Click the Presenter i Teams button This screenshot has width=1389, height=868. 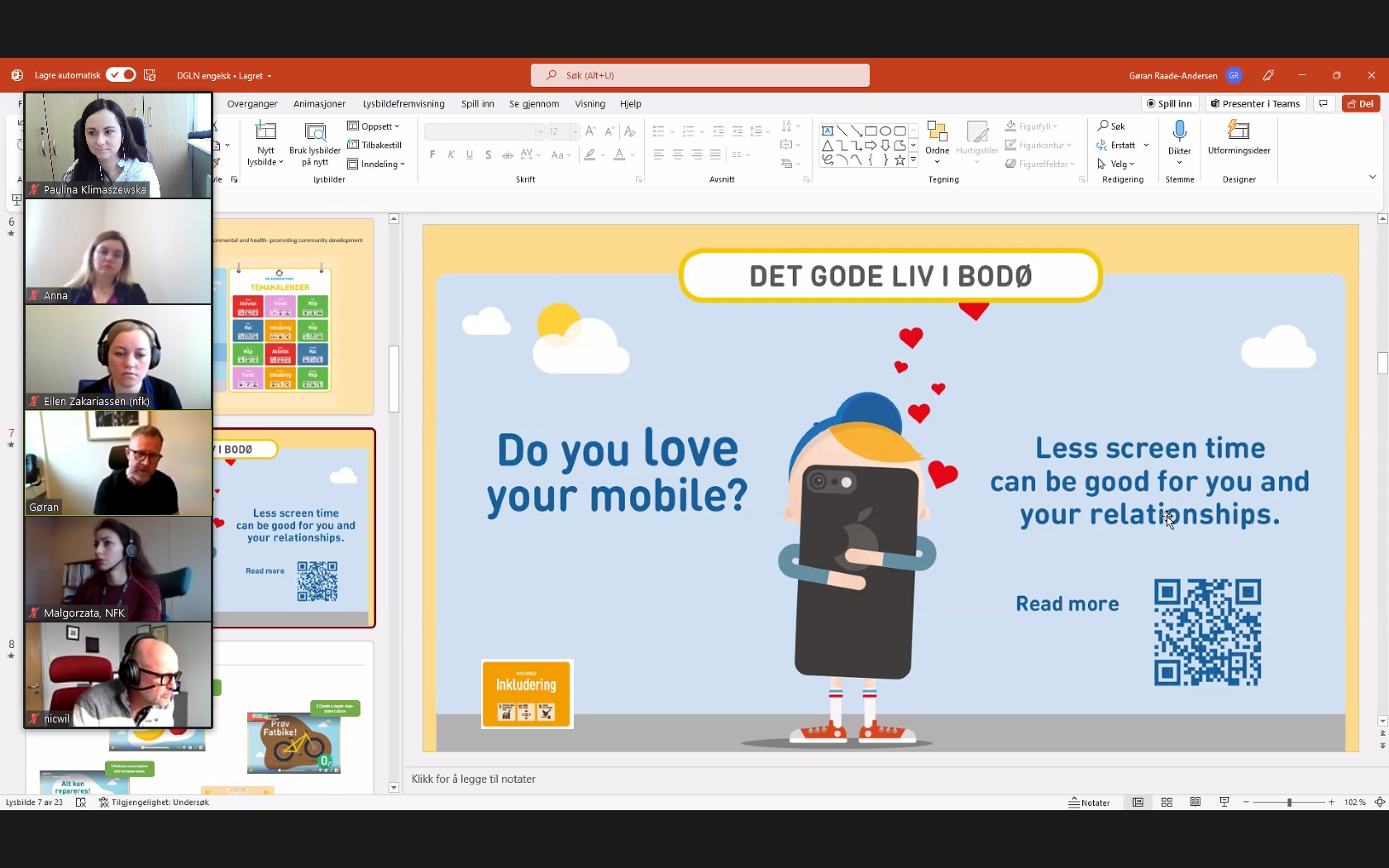(x=1255, y=104)
